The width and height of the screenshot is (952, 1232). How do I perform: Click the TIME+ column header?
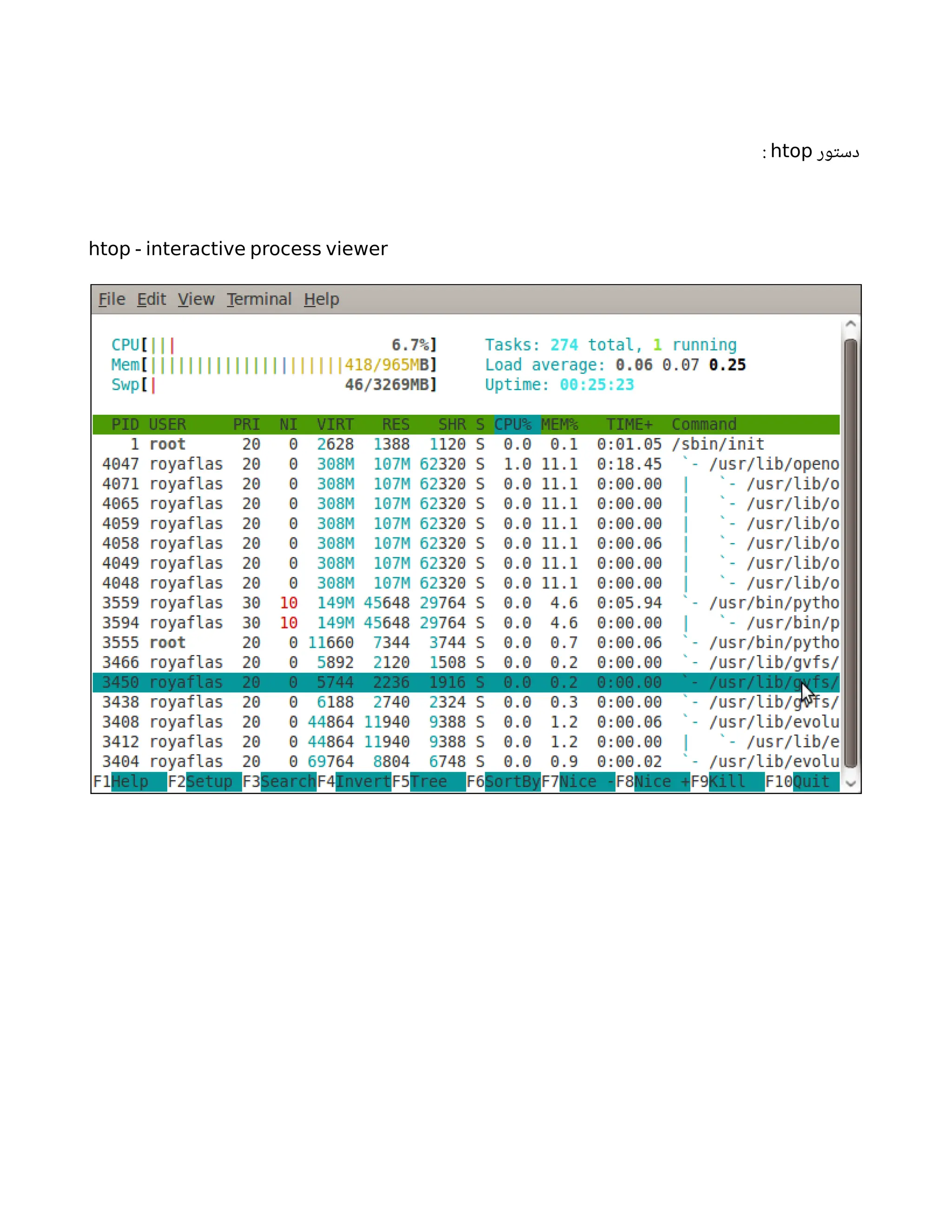coord(629,424)
